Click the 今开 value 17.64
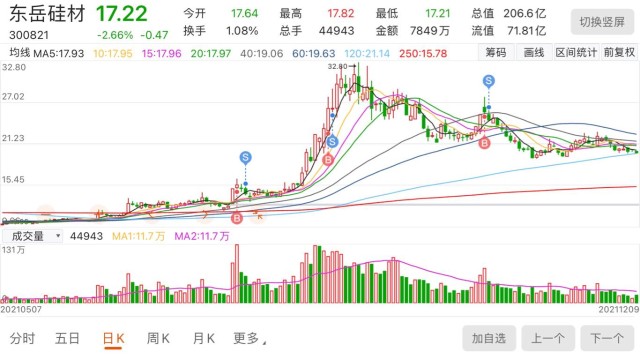The image size is (640, 360). 244,13
